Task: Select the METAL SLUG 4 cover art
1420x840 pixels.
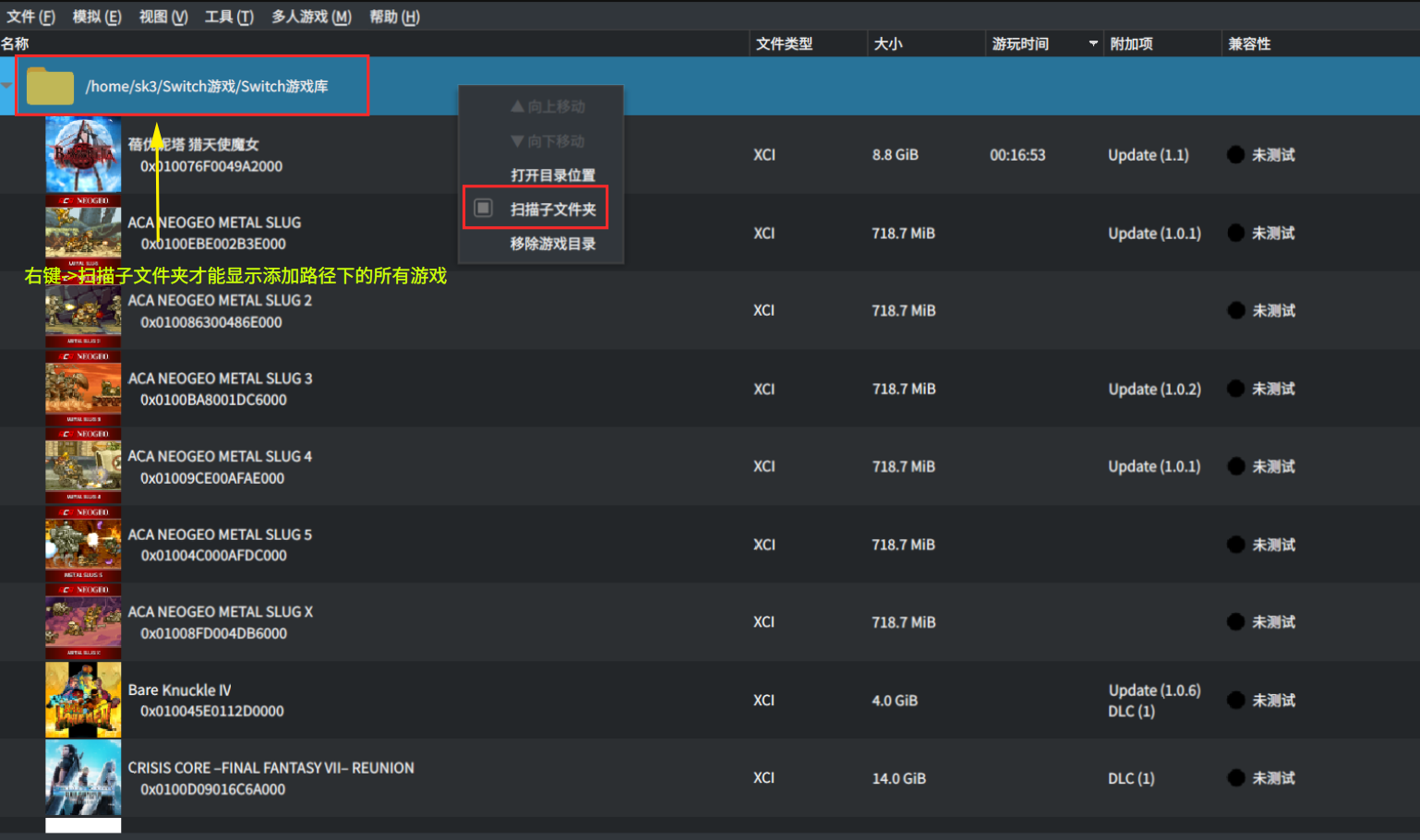Action: click(x=83, y=466)
